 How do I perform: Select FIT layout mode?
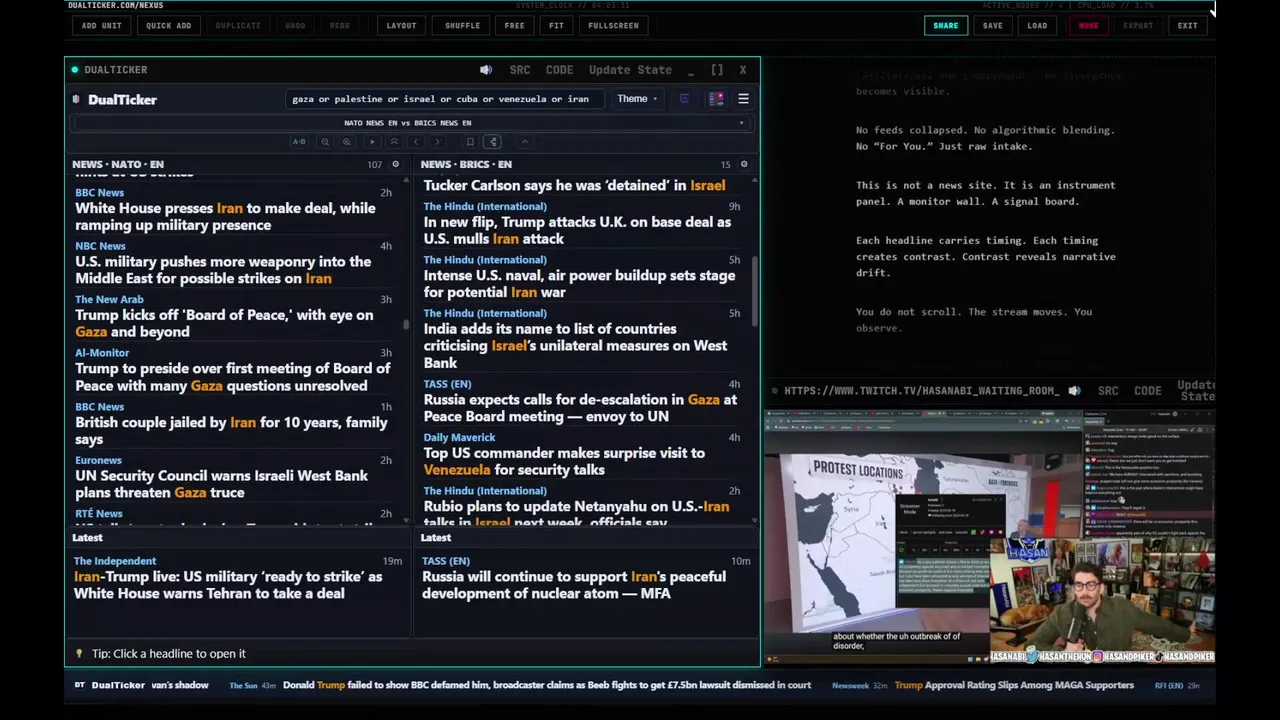click(x=557, y=25)
